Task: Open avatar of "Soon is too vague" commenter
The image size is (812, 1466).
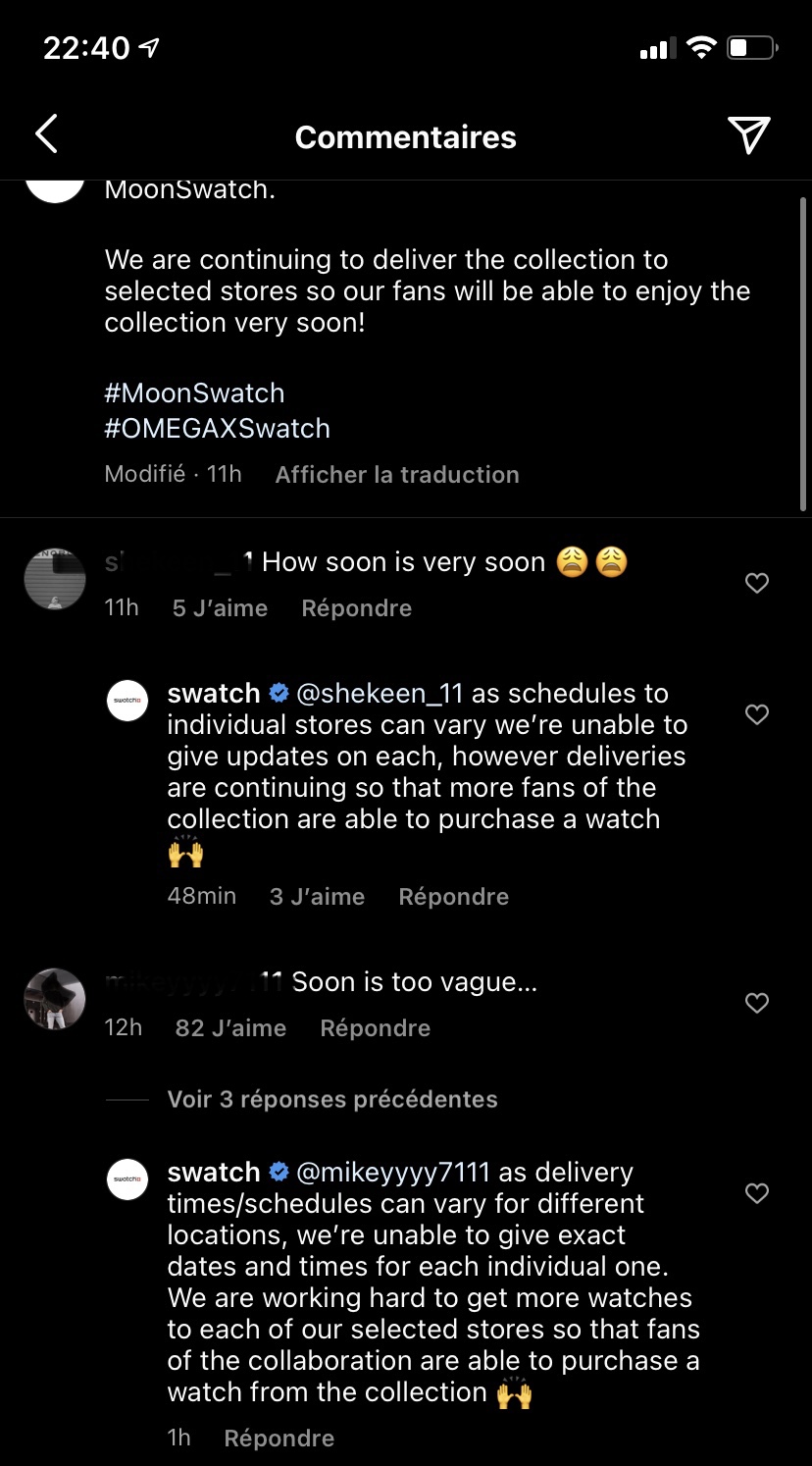Action: (x=55, y=999)
